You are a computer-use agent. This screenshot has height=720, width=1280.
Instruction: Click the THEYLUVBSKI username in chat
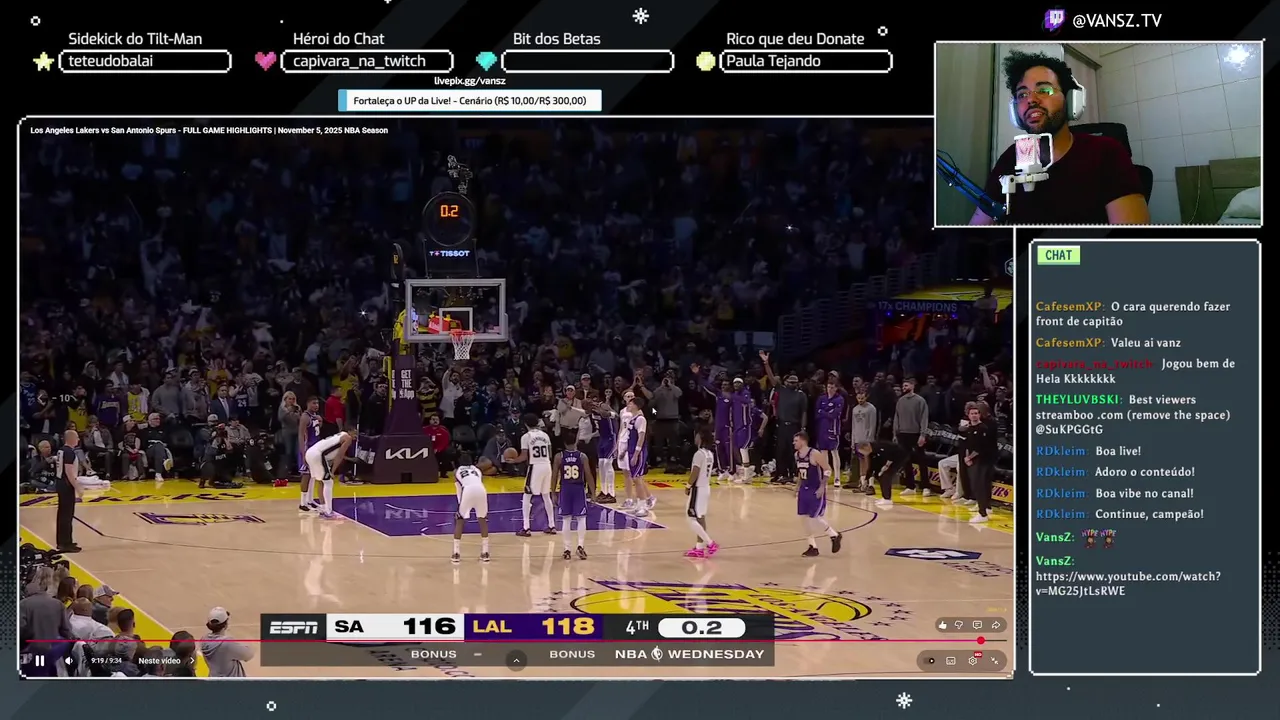tap(1079, 400)
